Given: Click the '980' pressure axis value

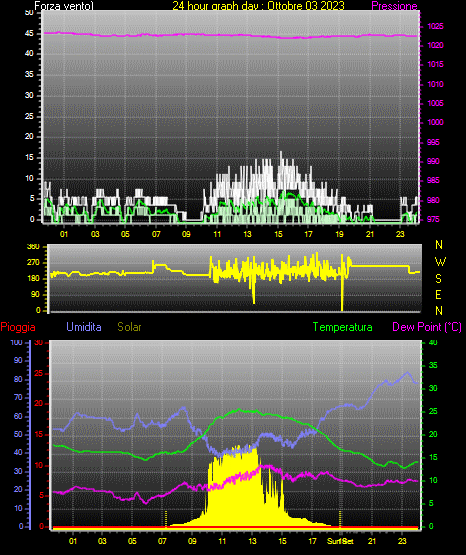Looking at the screenshot, I should coord(433,200).
